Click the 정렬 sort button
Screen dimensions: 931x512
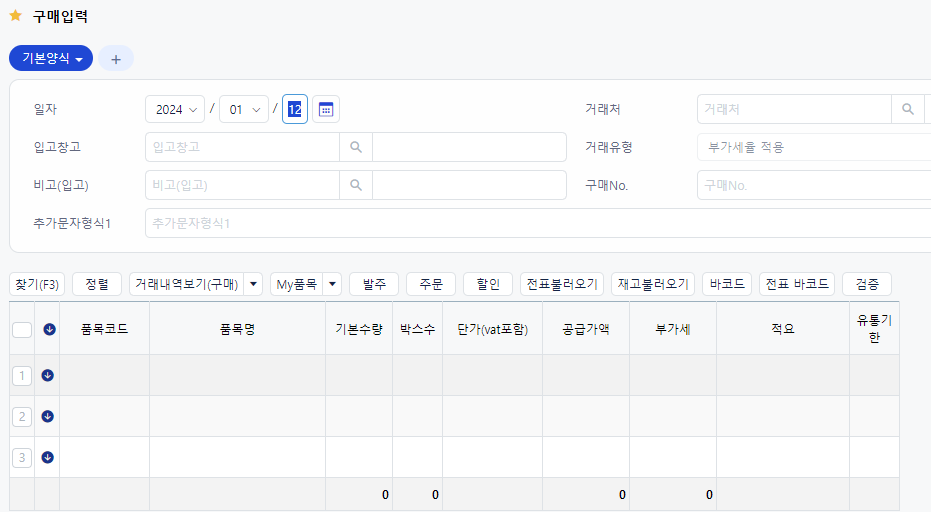click(97, 284)
